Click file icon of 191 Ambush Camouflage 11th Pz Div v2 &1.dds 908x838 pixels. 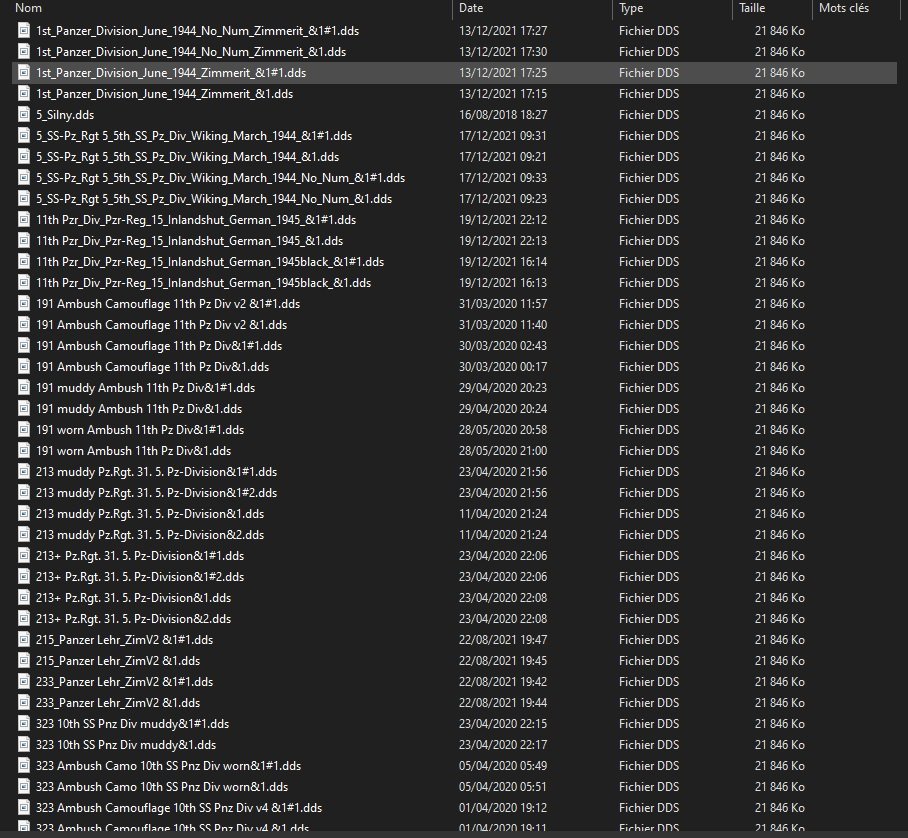[24, 324]
